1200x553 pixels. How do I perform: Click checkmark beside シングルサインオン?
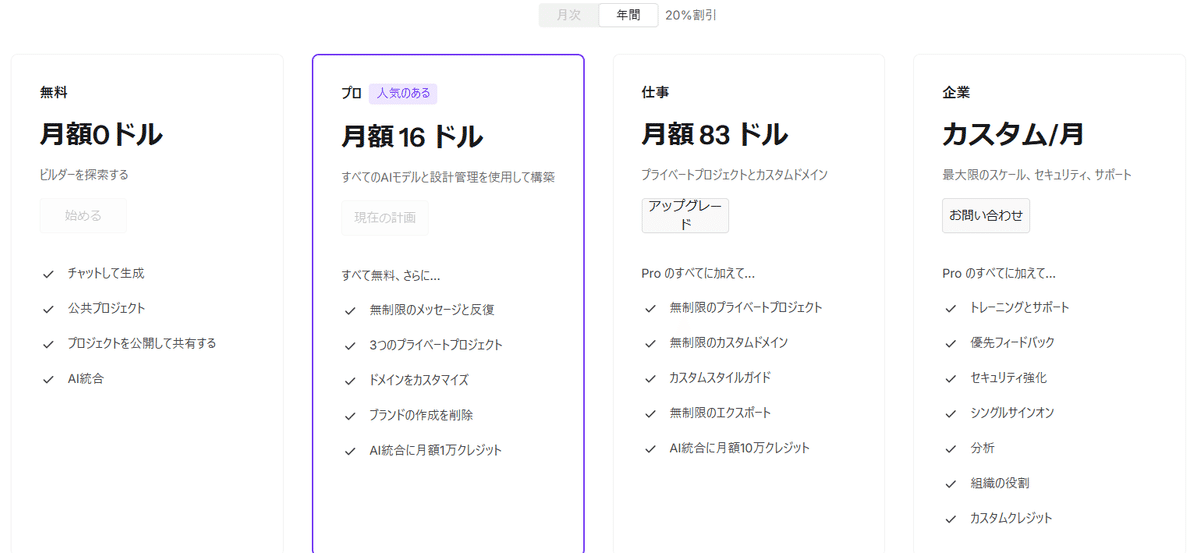(950, 413)
